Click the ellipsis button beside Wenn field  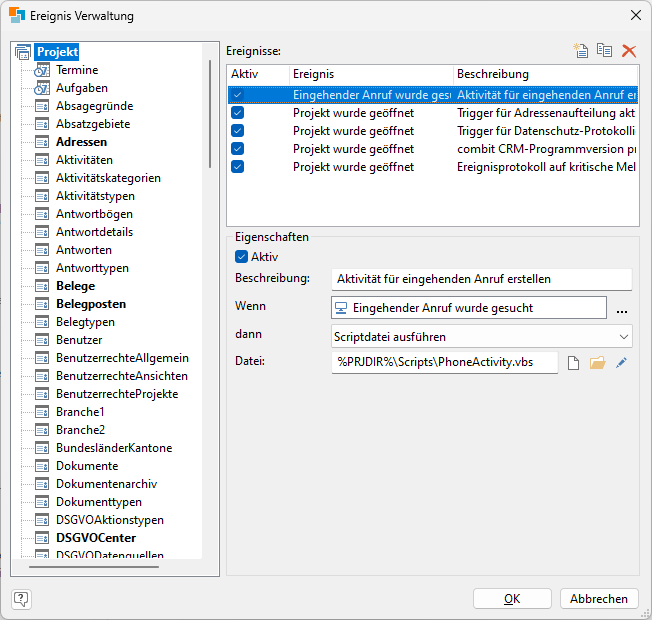(x=622, y=309)
